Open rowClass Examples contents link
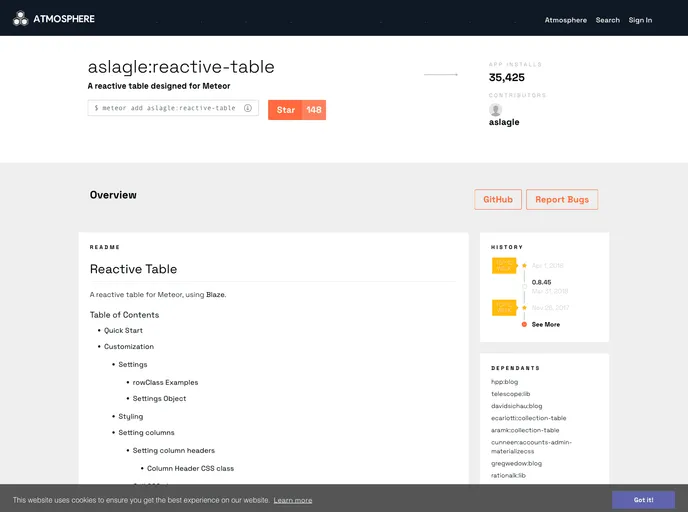The width and height of the screenshot is (688, 512). pyautogui.click(x=165, y=383)
